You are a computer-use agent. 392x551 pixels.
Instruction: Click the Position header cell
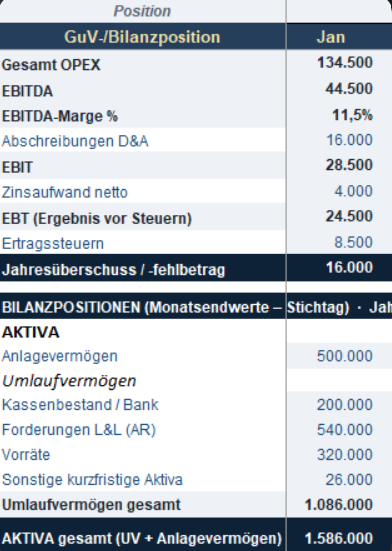pos(142,11)
